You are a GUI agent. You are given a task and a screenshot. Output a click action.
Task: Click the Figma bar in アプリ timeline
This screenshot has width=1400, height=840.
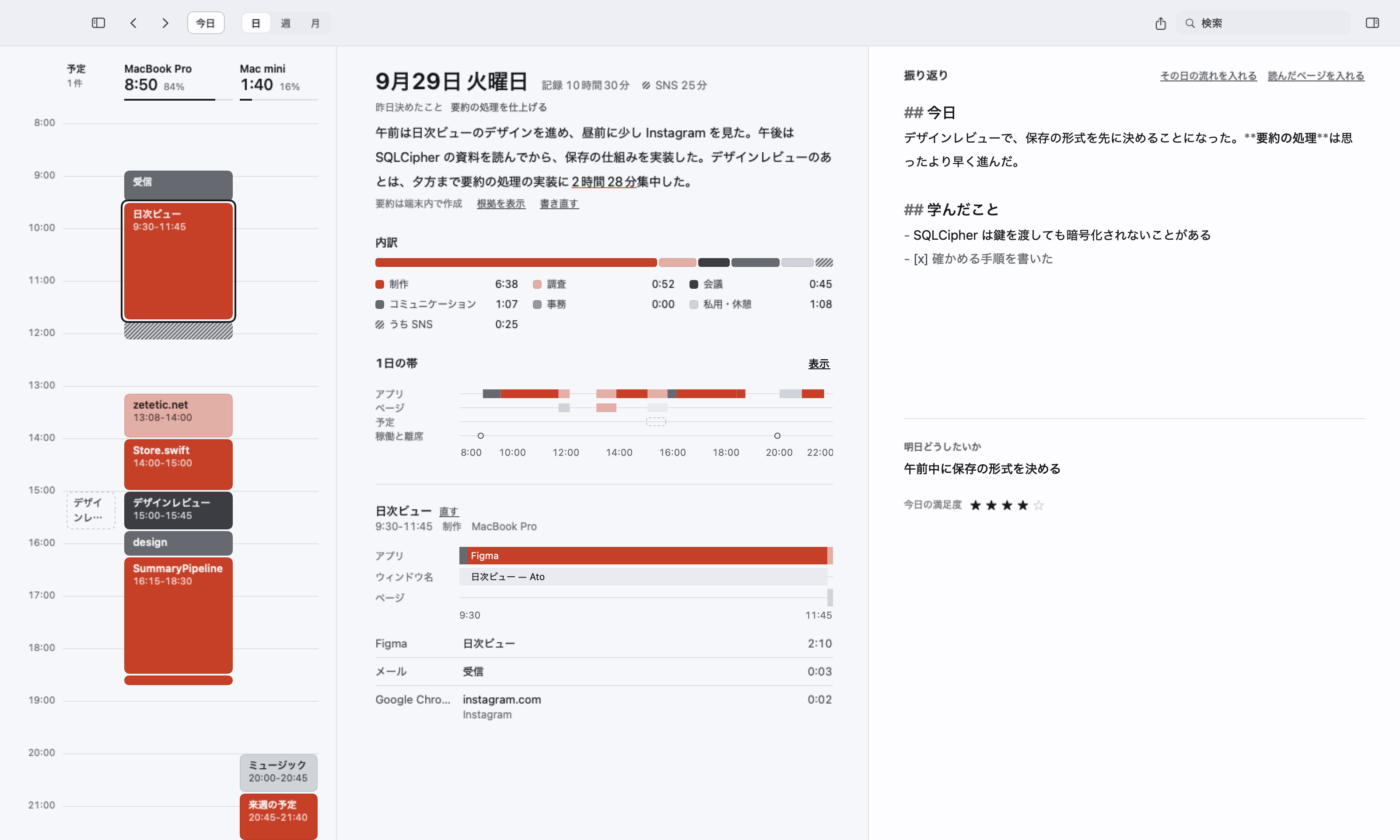[647, 556]
